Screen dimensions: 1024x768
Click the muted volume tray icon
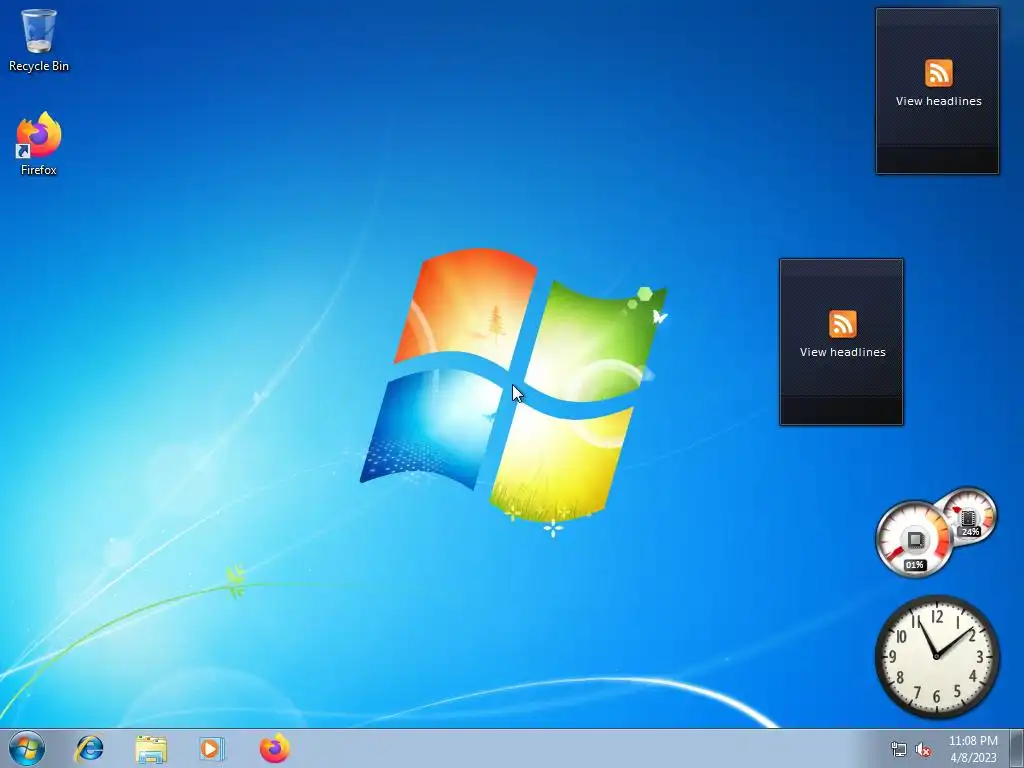point(923,749)
